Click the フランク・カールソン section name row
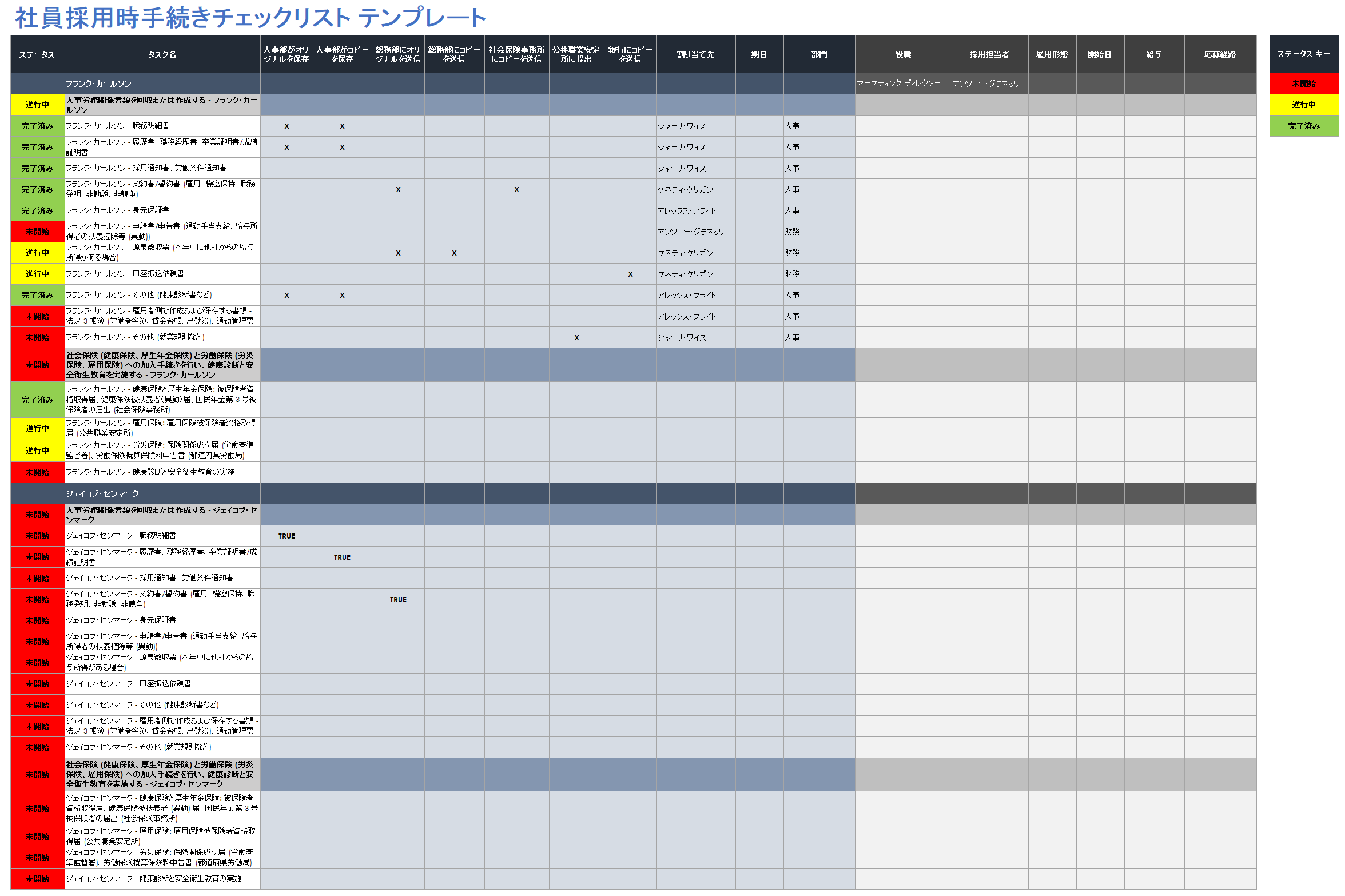1345x896 pixels. [x=162, y=83]
